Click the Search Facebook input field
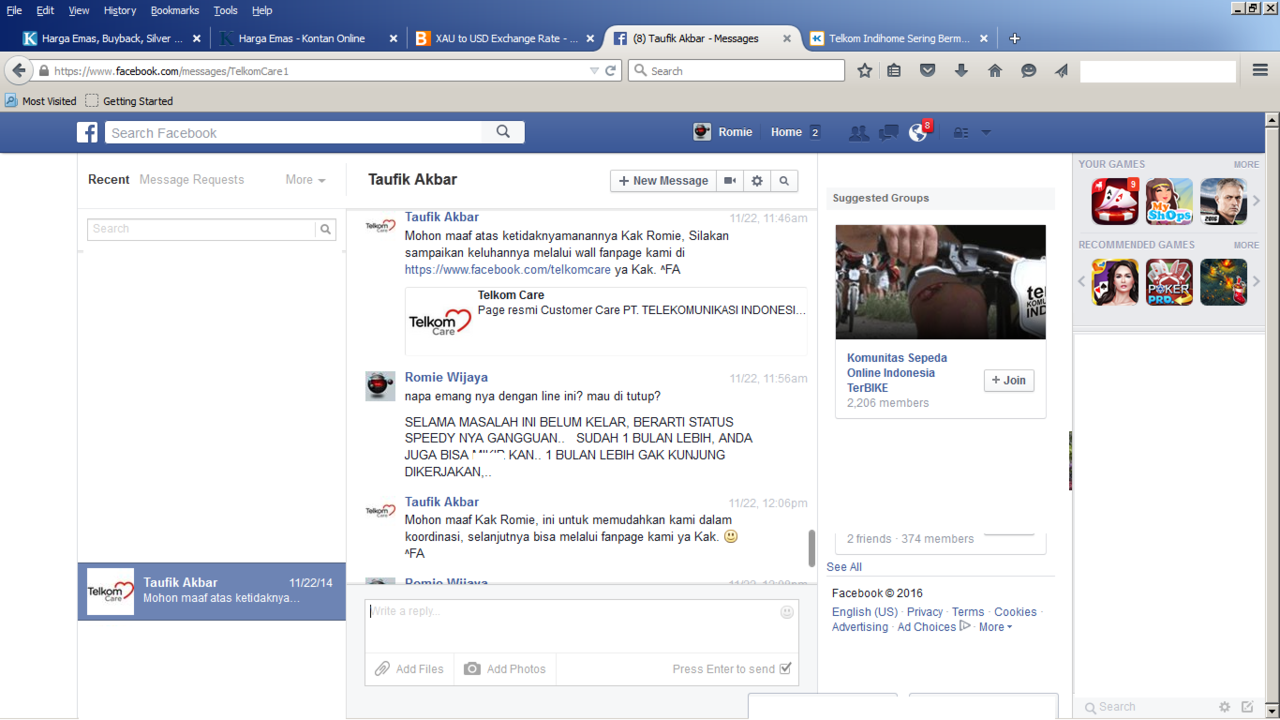Image resolution: width=1280 pixels, height=720 pixels. coord(294,132)
